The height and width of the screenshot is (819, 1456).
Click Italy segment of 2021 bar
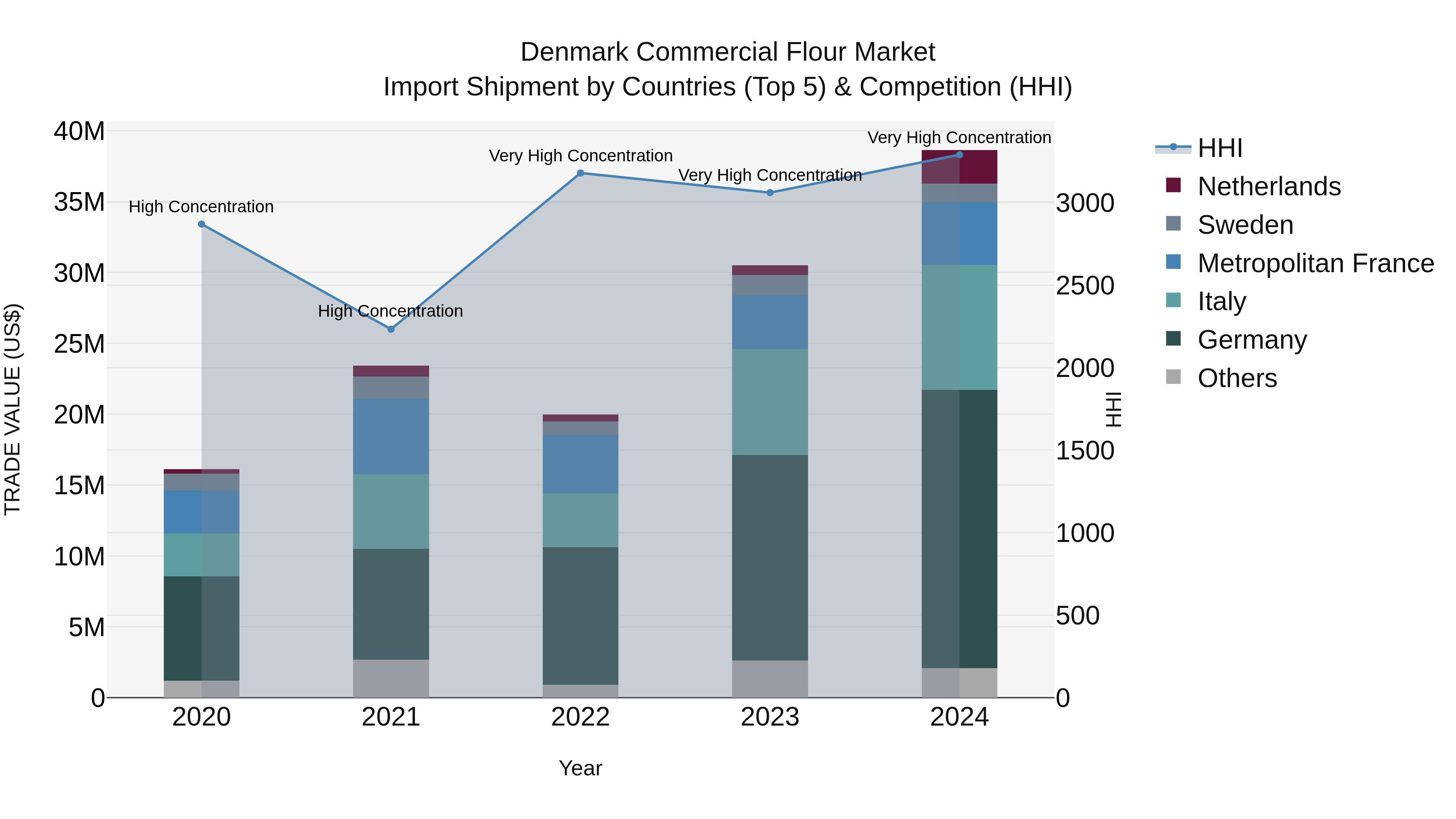[x=391, y=511]
